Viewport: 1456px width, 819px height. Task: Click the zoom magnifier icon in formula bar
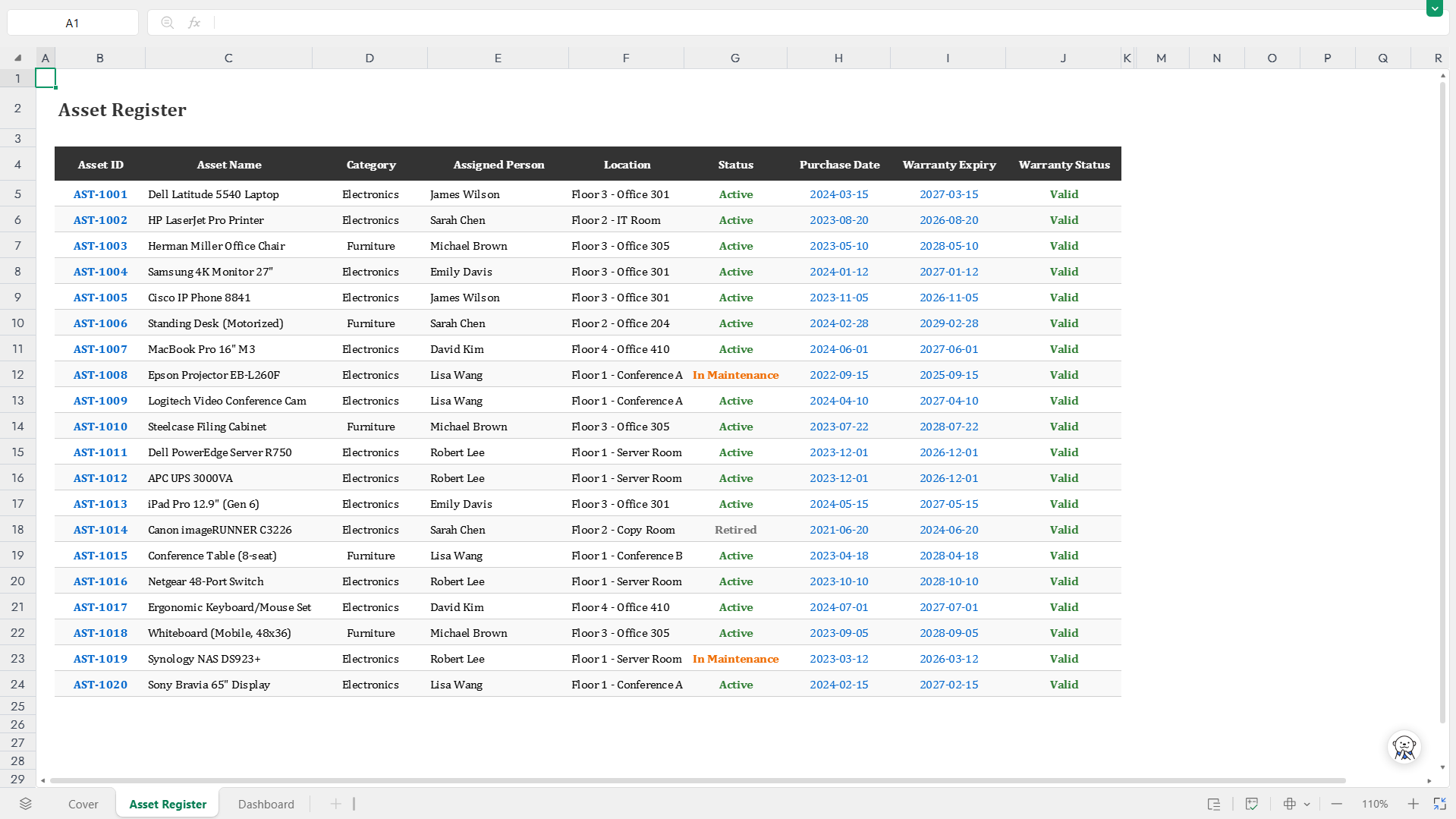click(168, 23)
